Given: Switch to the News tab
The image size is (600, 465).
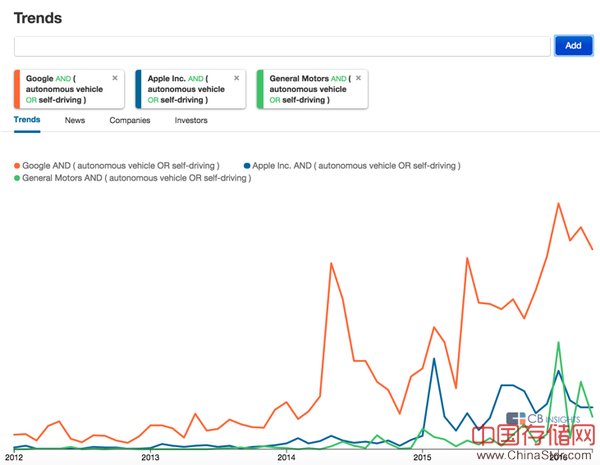Looking at the screenshot, I should [75, 120].
